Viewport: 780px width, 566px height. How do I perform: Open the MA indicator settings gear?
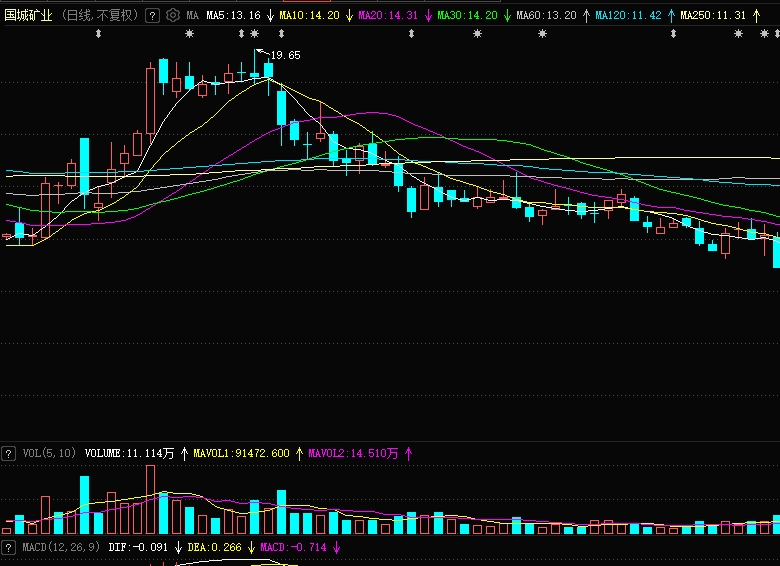point(173,16)
